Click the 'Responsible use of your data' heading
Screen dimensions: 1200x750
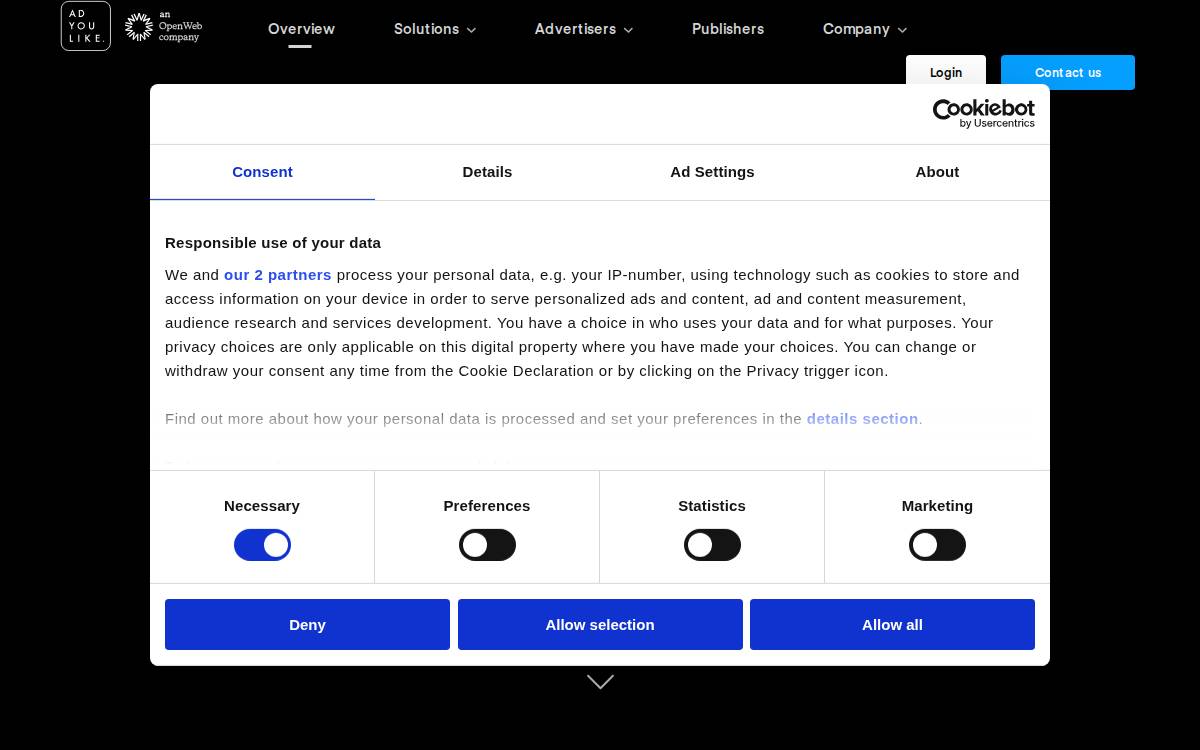(273, 243)
